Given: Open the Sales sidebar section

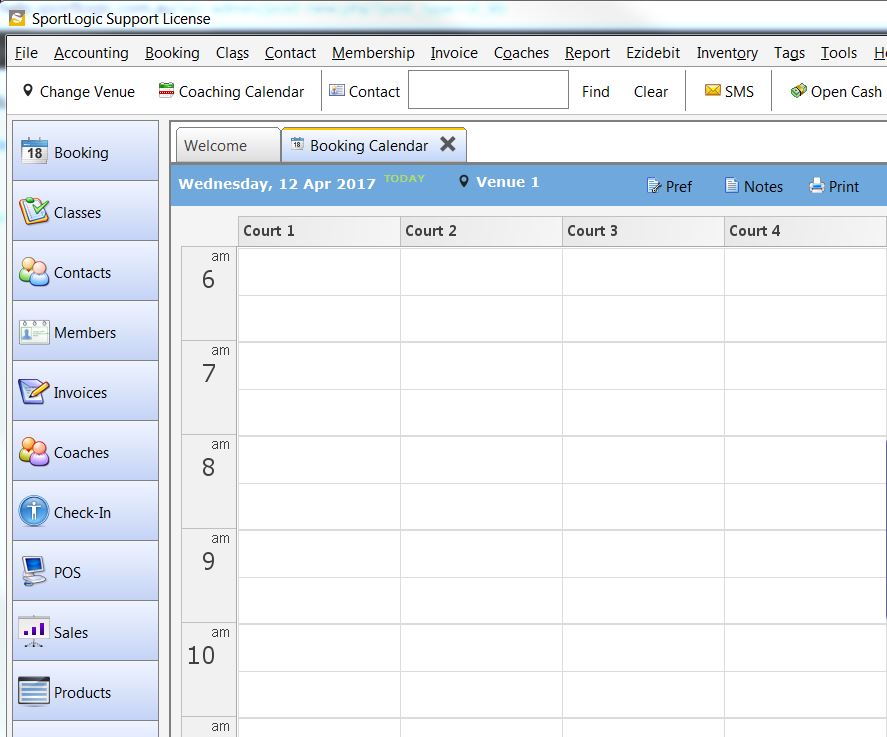Looking at the screenshot, I should (x=85, y=631).
